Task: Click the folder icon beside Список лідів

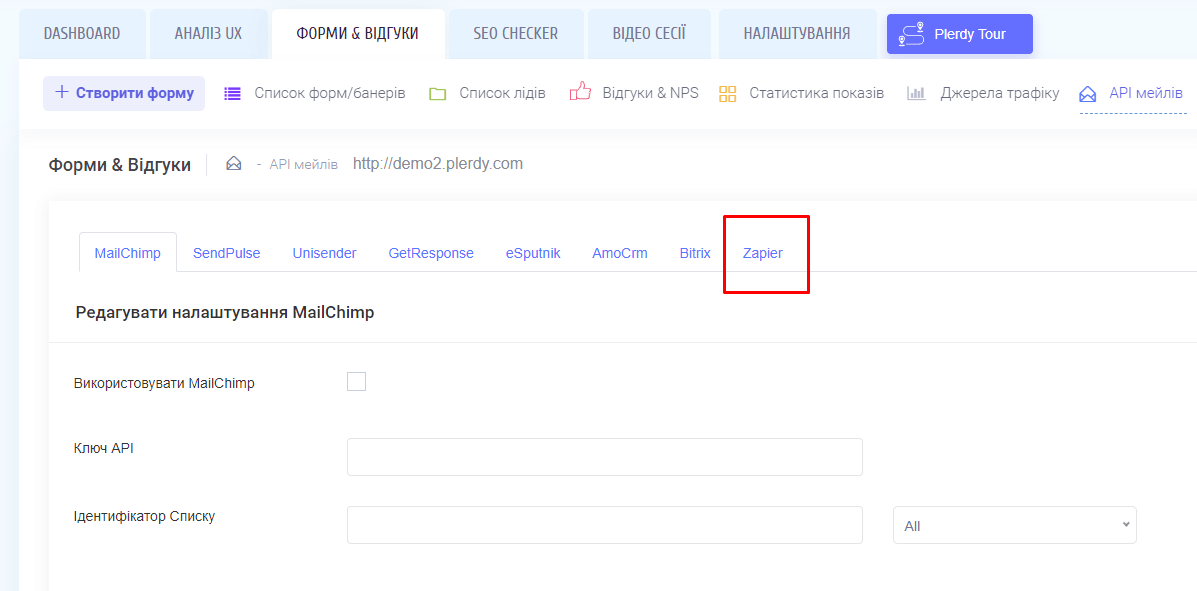Action: point(437,94)
